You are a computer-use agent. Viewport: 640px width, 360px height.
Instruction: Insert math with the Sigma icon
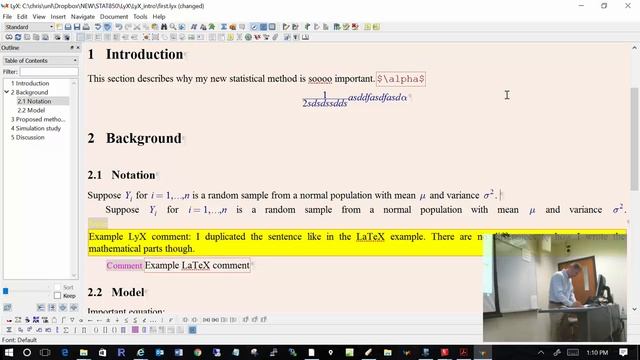(x=224, y=27)
